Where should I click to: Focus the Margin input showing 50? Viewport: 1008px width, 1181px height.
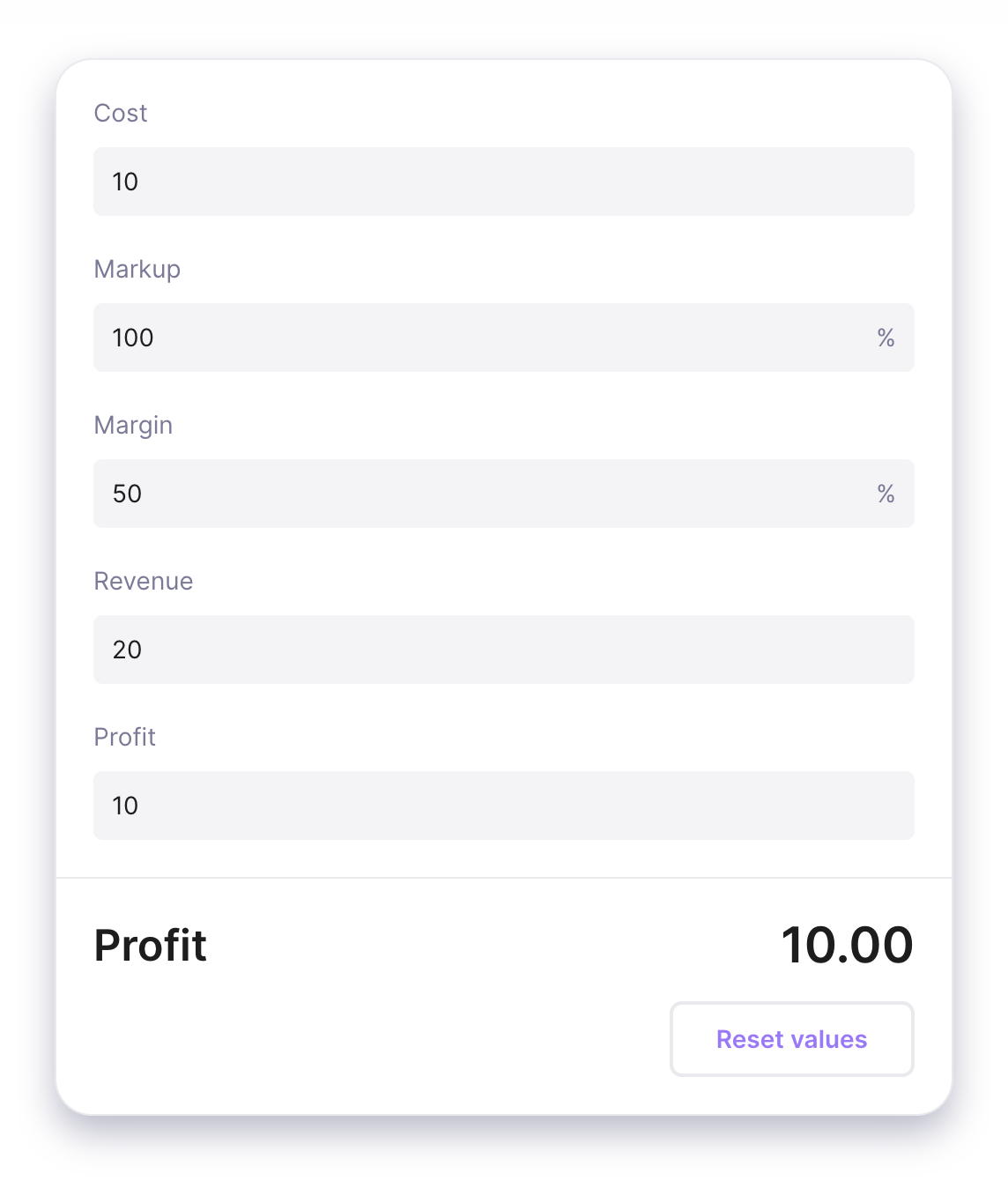[503, 494]
